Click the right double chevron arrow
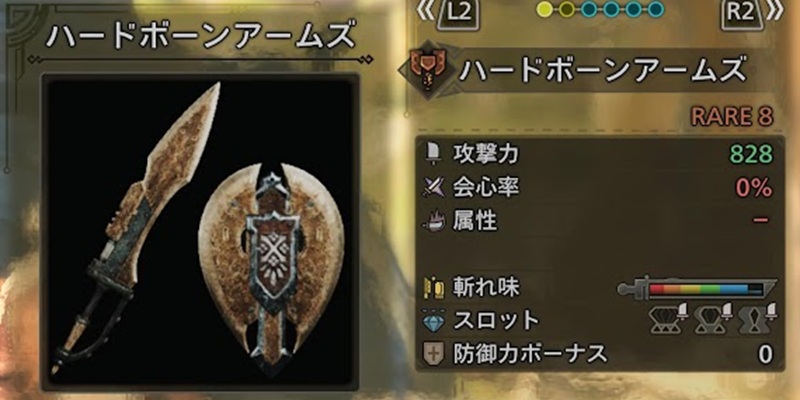800x400 pixels. [776, 12]
